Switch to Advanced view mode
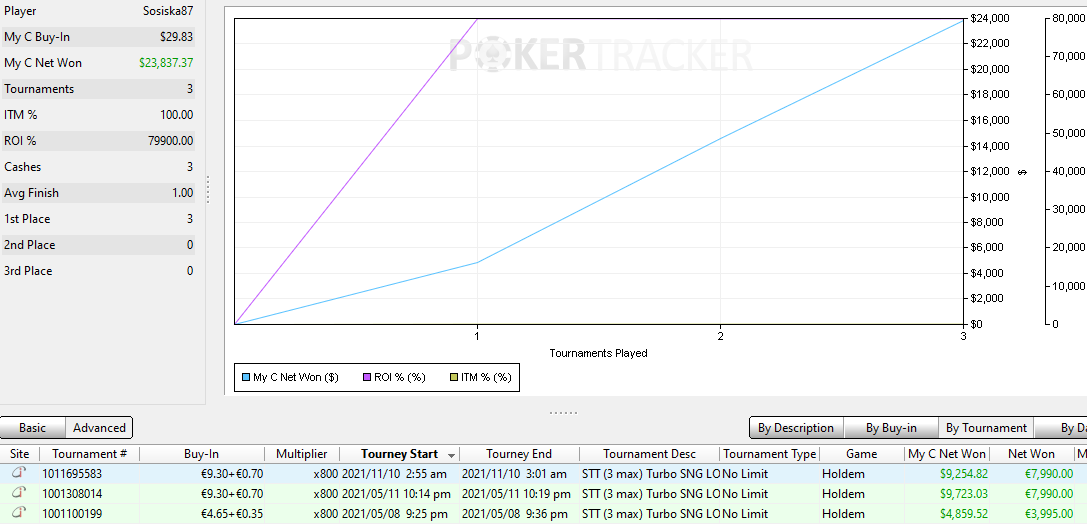Image resolution: width=1087 pixels, height=528 pixels. click(x=100, y=428)
